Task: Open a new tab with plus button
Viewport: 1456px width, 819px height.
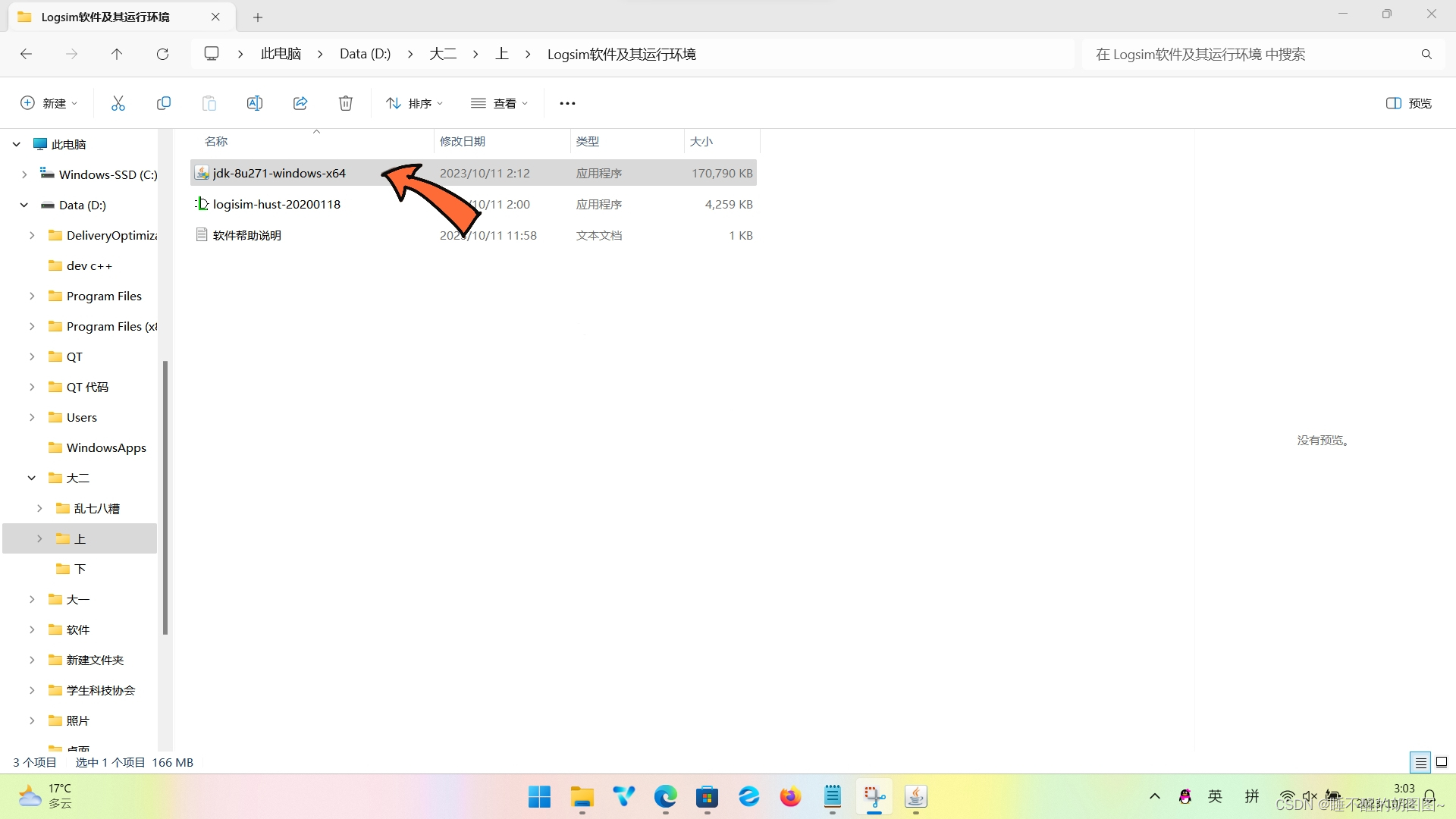Action: pyautogui.click(x=258, y=17)
